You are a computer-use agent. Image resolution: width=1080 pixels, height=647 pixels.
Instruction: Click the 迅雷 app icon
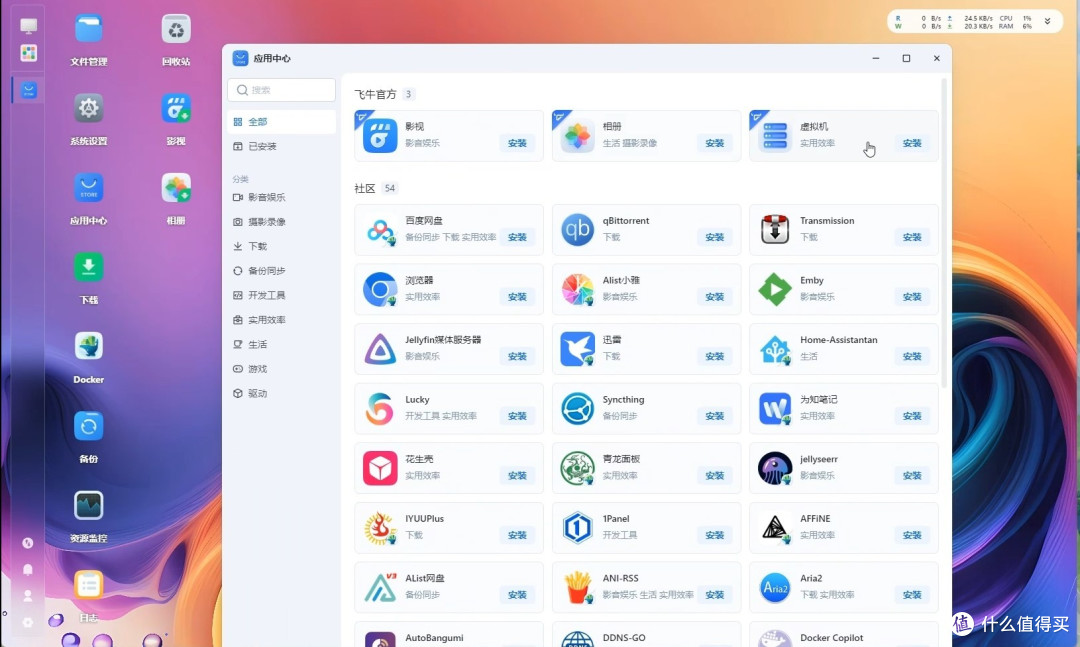pos(577,349)
